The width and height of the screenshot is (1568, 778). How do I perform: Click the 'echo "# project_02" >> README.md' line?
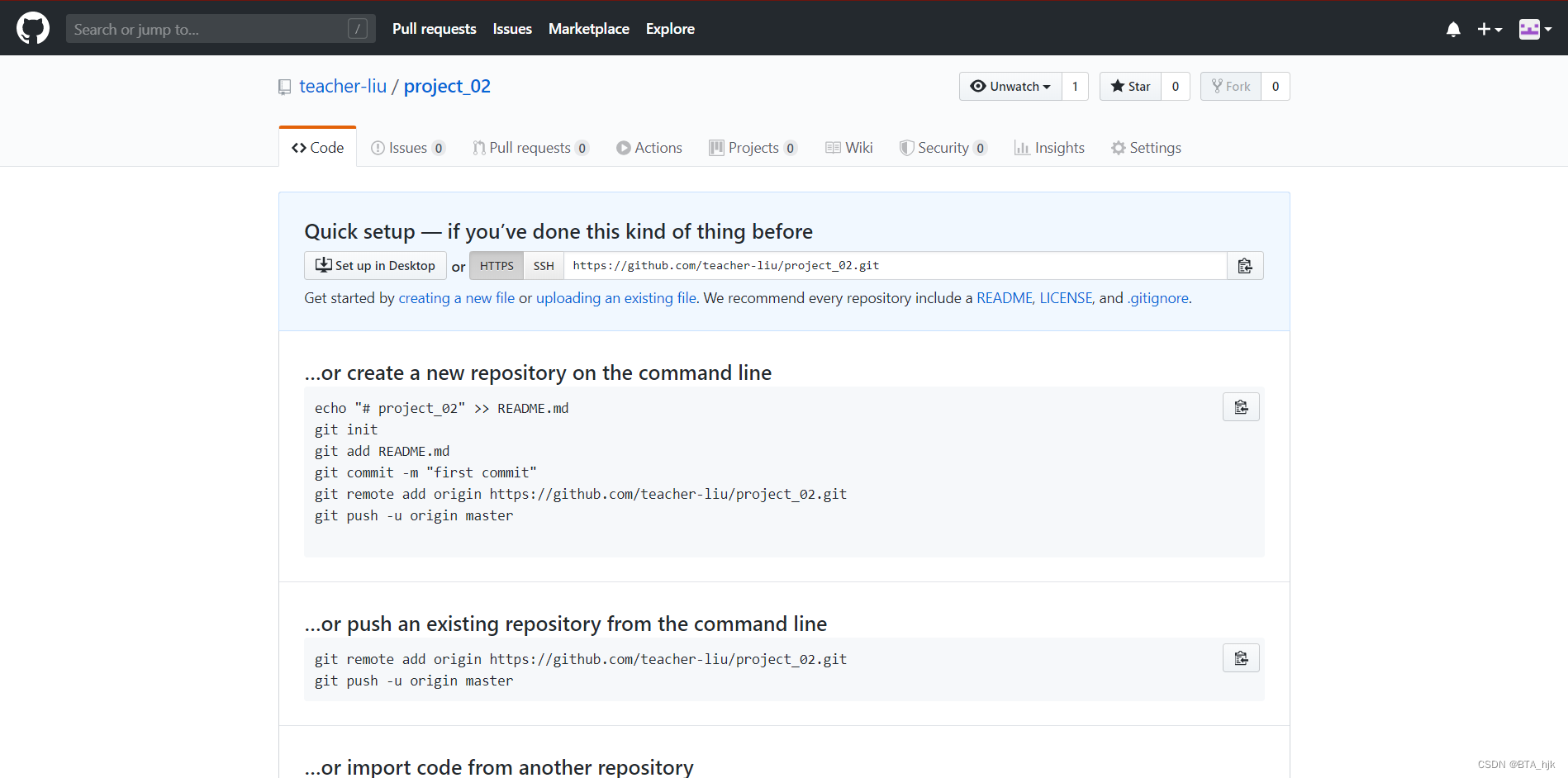[x=442, y=408]
